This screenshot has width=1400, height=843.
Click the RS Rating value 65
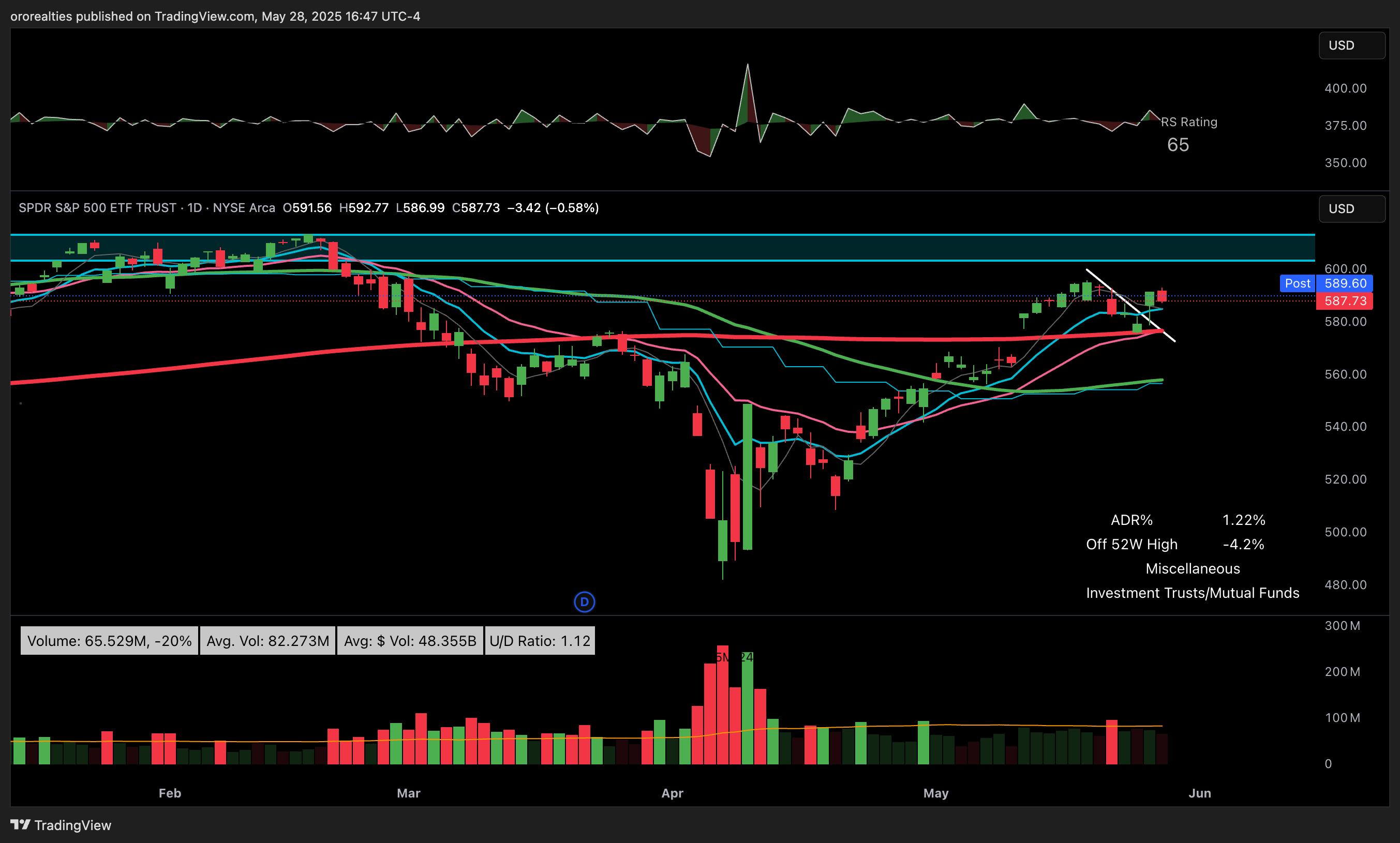point(1178,145)
